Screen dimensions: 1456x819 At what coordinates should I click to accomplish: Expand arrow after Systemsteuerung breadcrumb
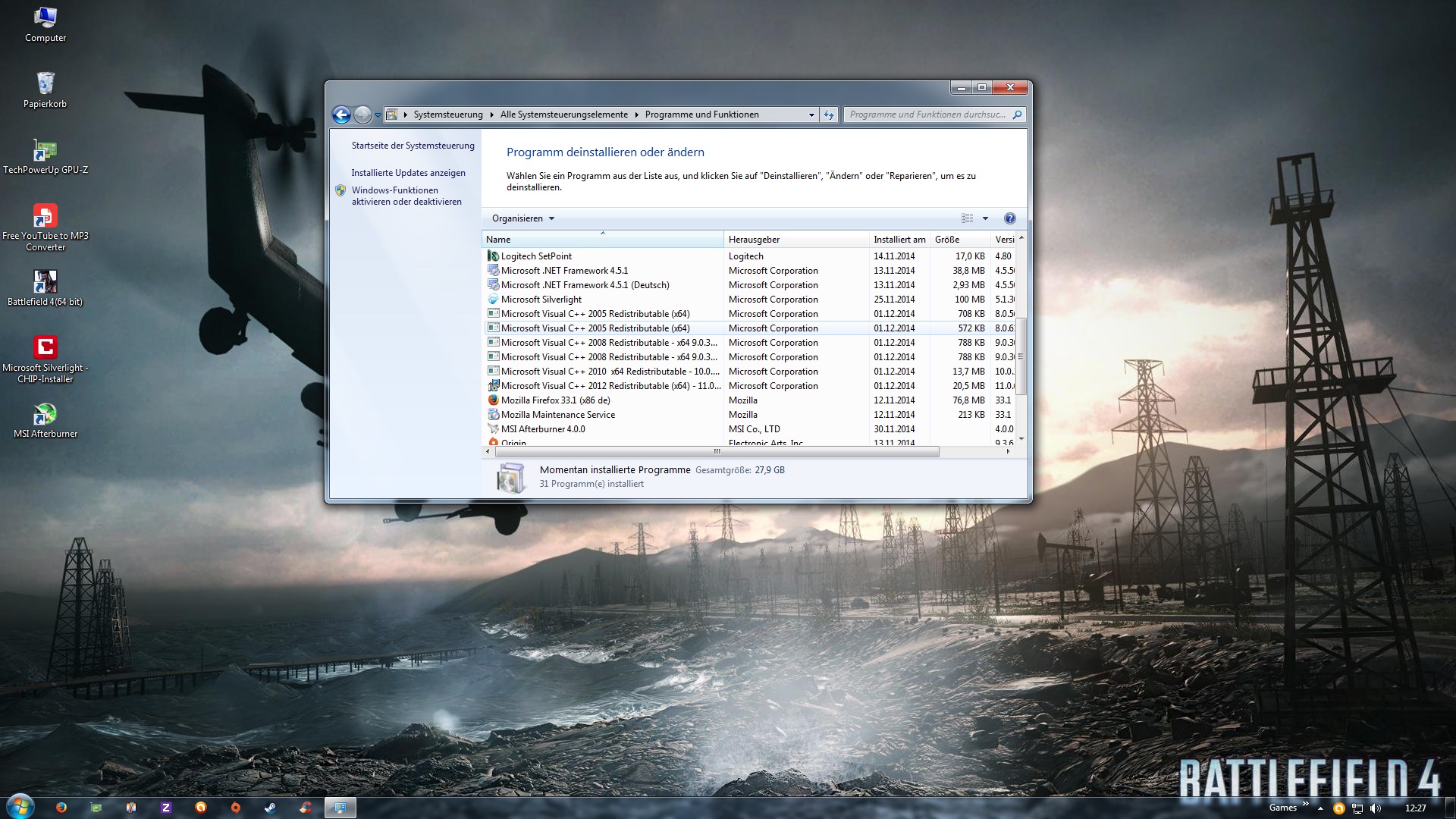[x=491, y=115]
